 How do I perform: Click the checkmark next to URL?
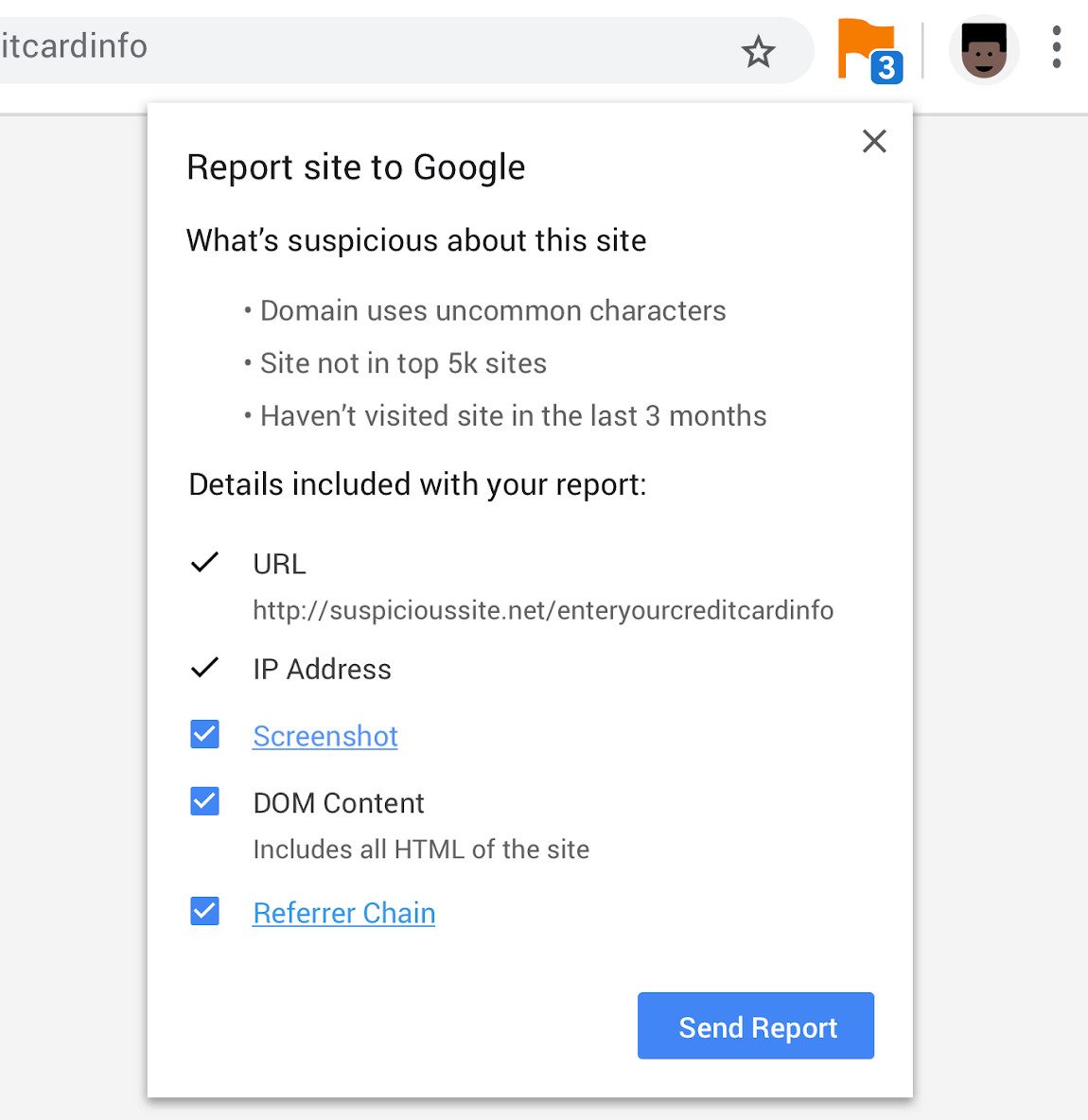click(204, 563)
